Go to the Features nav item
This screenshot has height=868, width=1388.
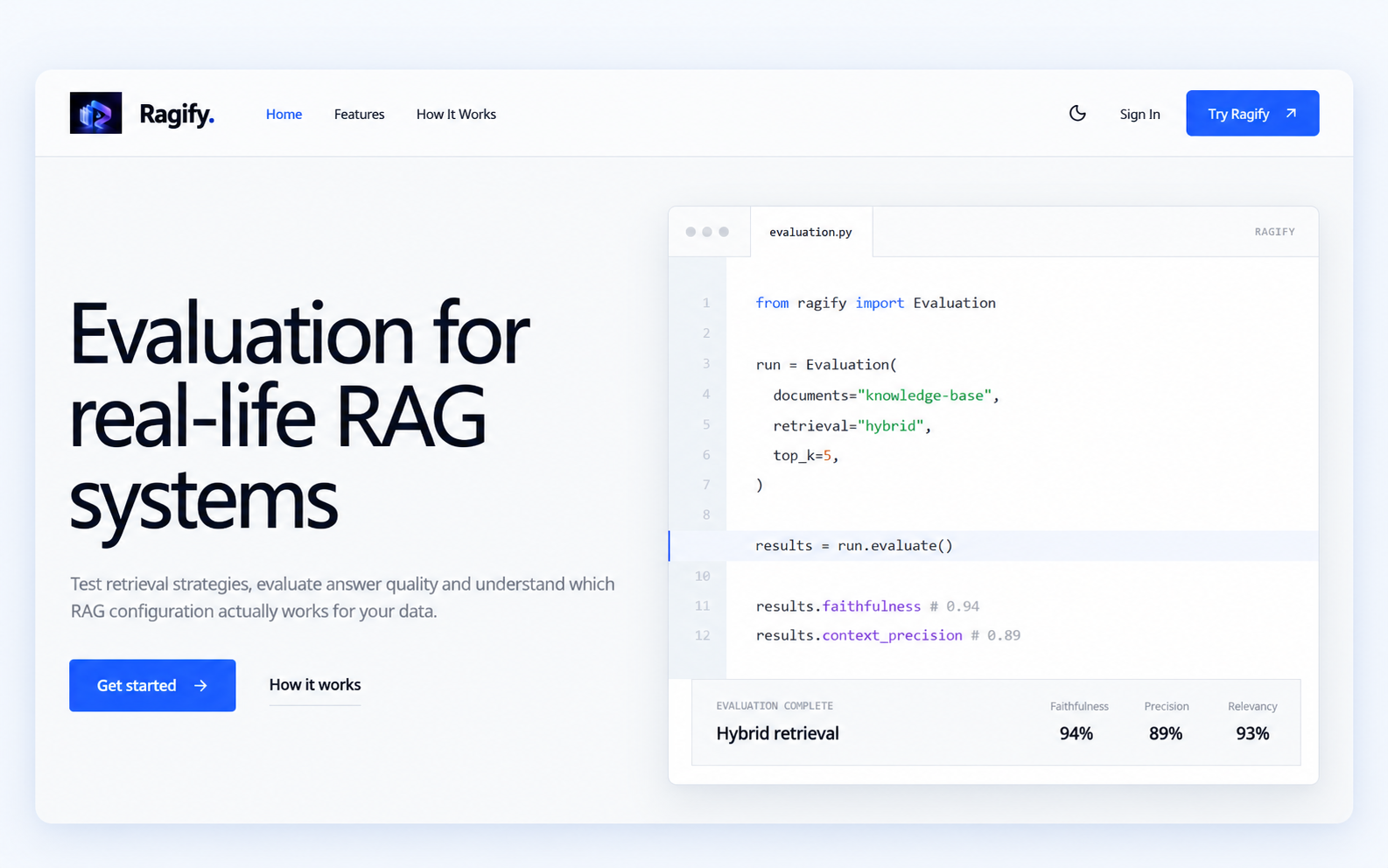tap(359, 114)
